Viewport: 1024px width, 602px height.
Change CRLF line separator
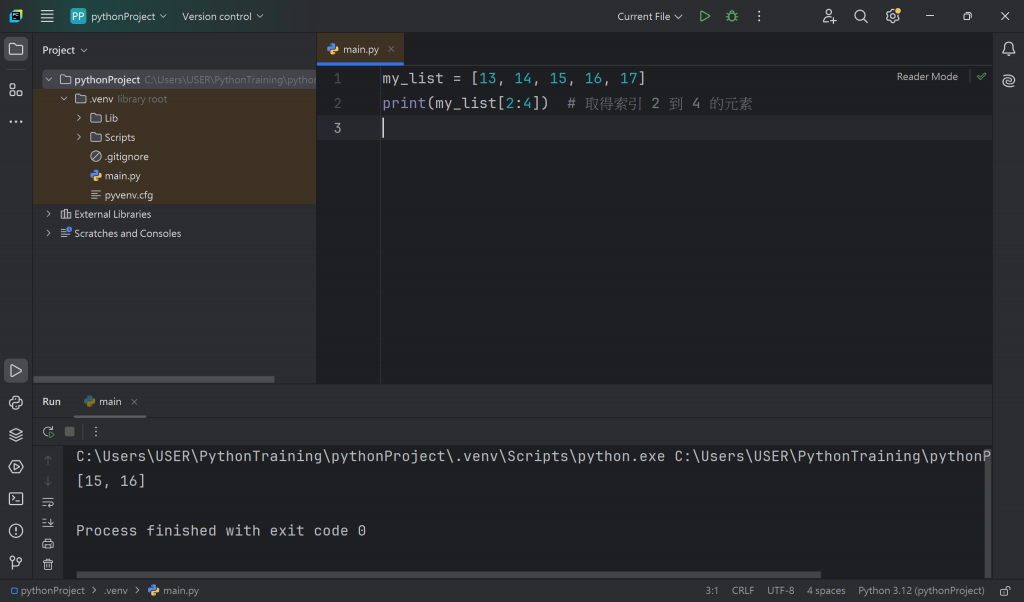click(x=743, y=591)
